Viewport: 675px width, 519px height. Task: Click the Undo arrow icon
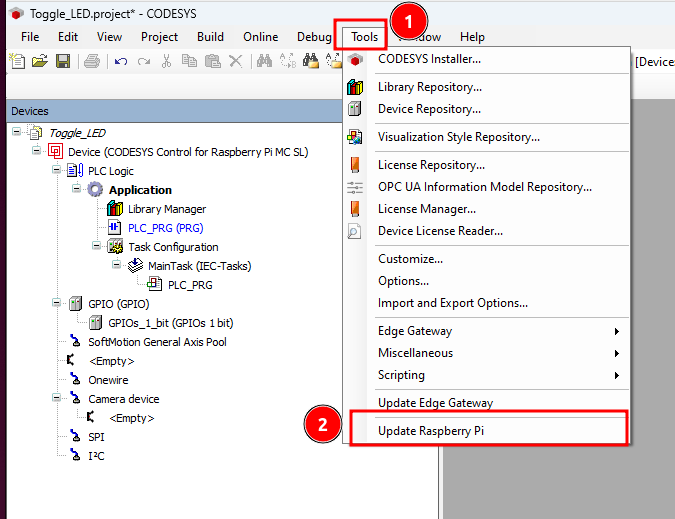(121, 61)
